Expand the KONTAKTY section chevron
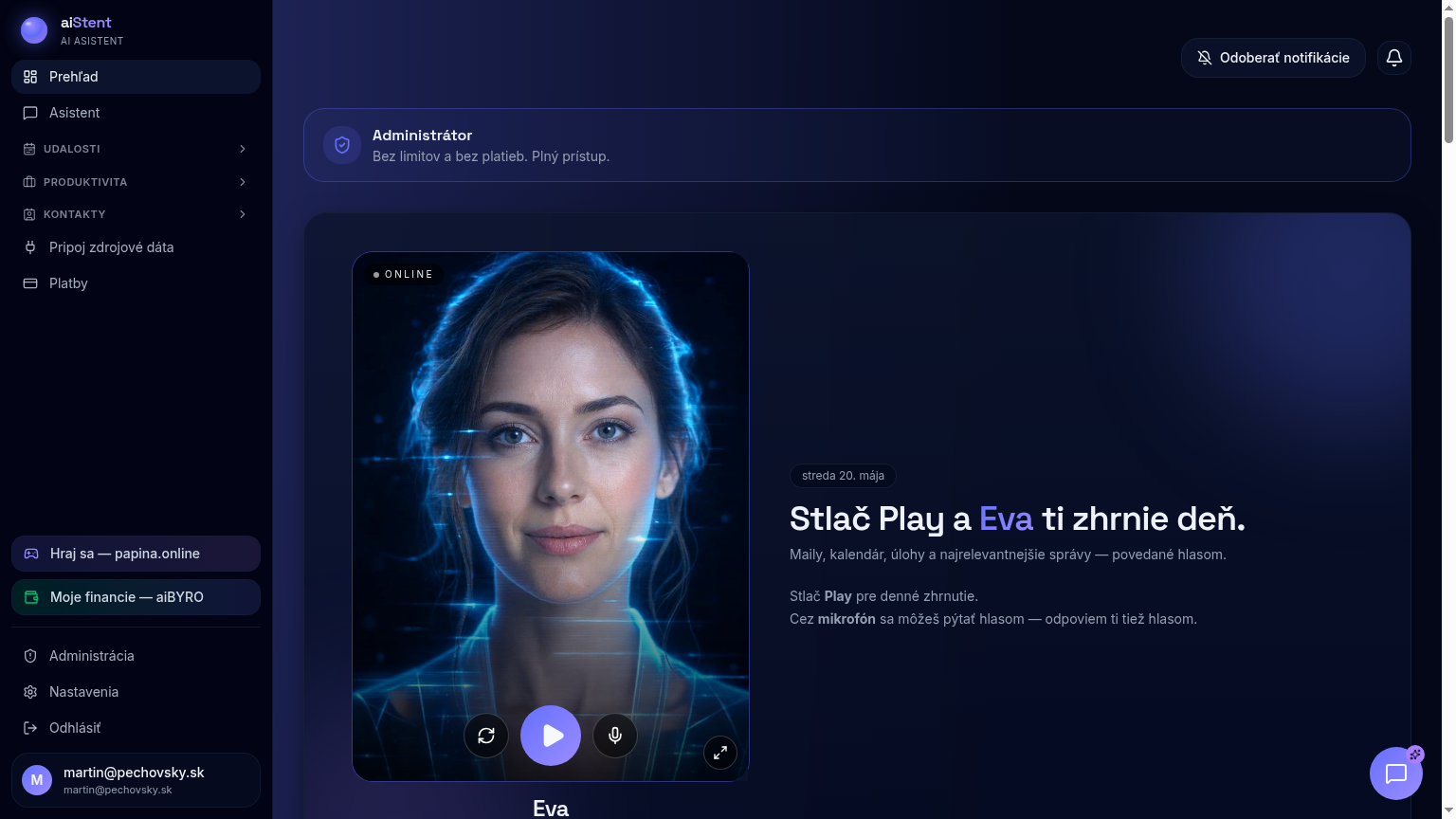The height and width of the screenshot is (819, 1456). [x=243, y=214]
